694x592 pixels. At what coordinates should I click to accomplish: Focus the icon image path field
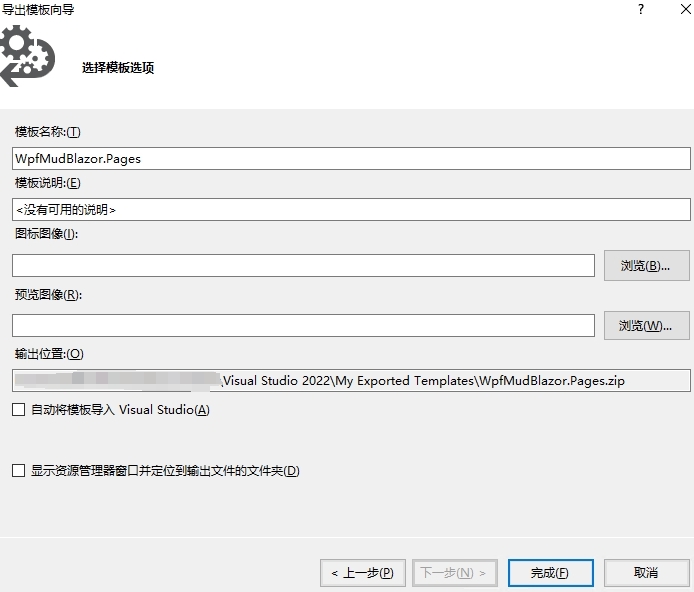pyautogui.click(x=303, y=265)
